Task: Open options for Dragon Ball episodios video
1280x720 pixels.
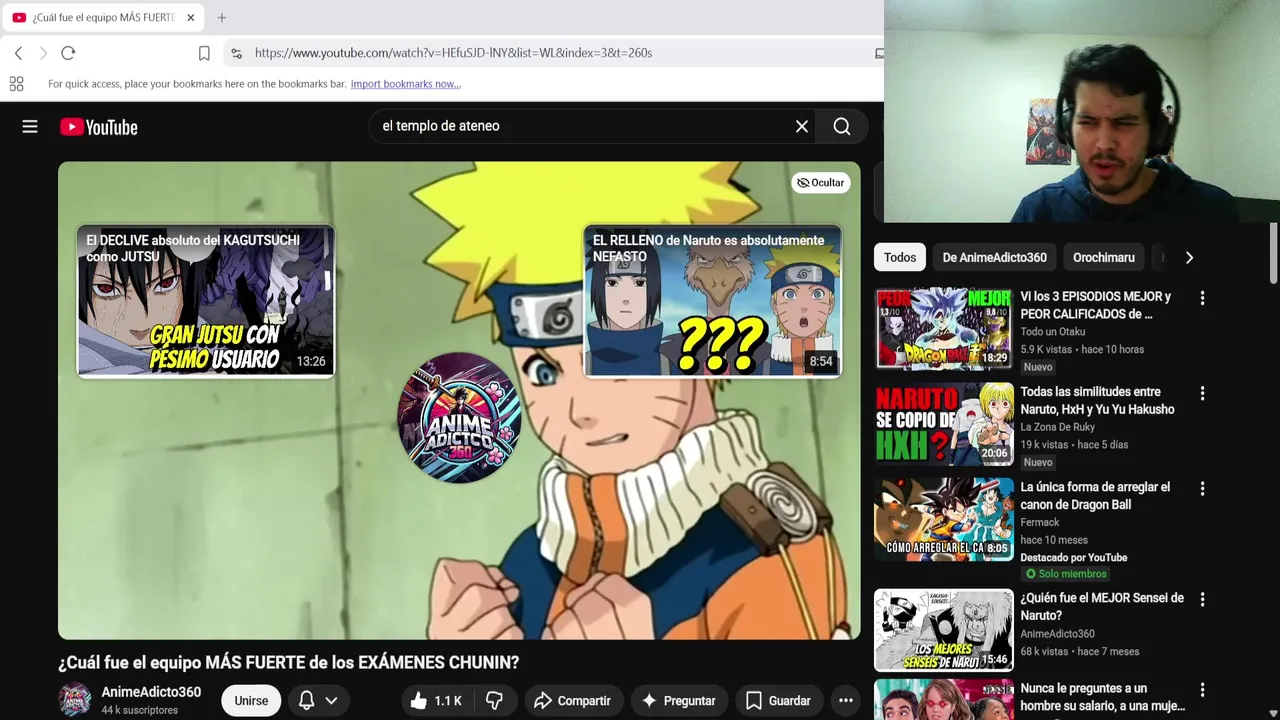Action: click(1202, 298)
